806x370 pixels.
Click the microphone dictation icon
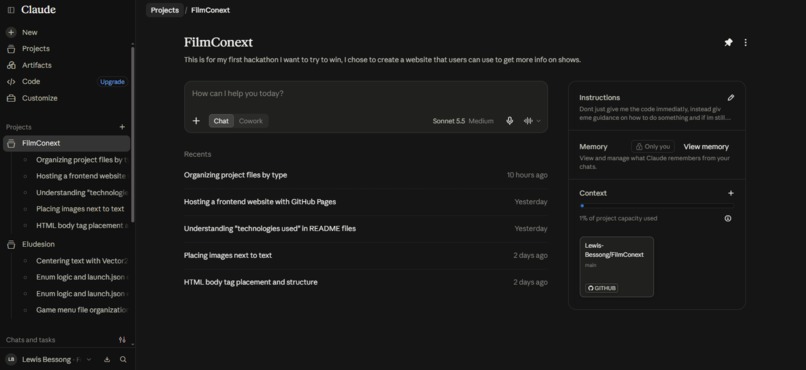509,121
